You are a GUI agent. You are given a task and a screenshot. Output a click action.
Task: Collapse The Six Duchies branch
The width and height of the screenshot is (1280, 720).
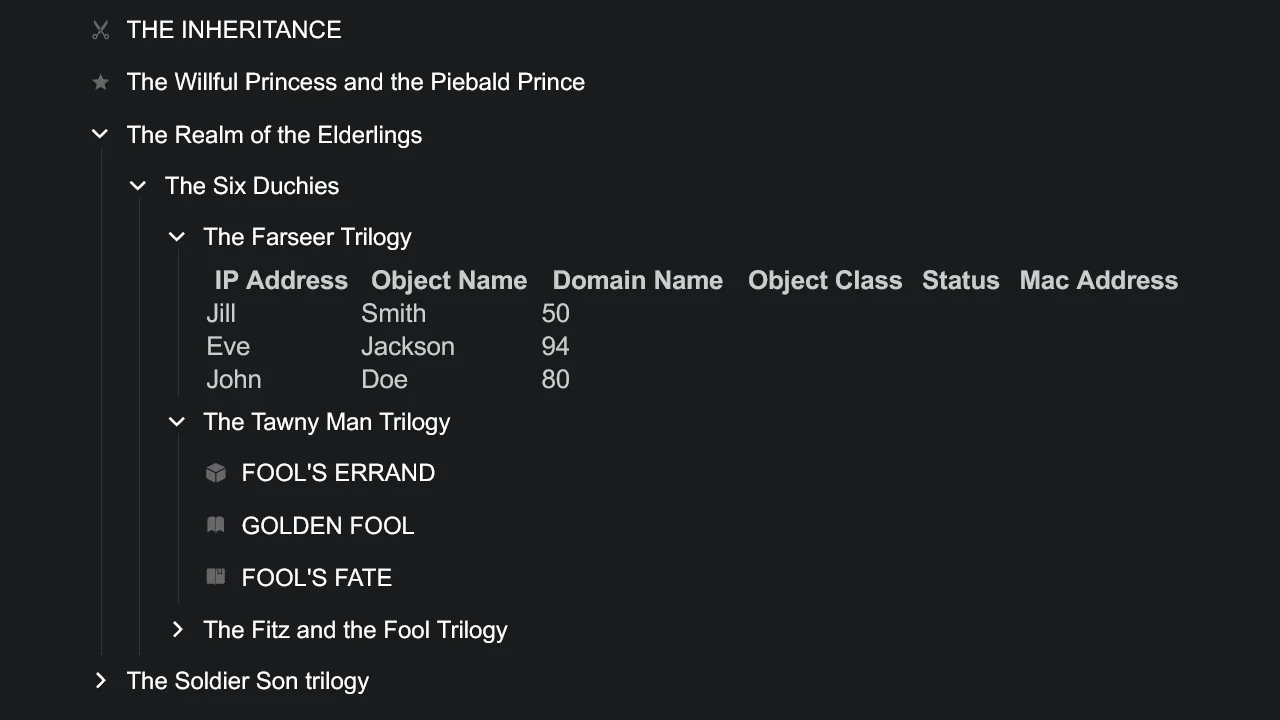coord(138,185)
